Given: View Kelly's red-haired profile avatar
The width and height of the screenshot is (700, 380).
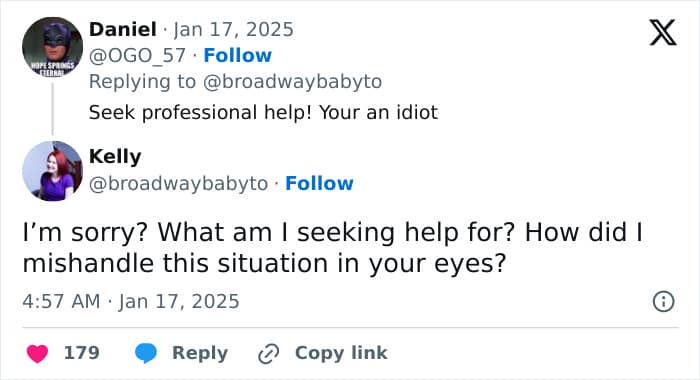Looking at the screenshot, I should 53,171.
